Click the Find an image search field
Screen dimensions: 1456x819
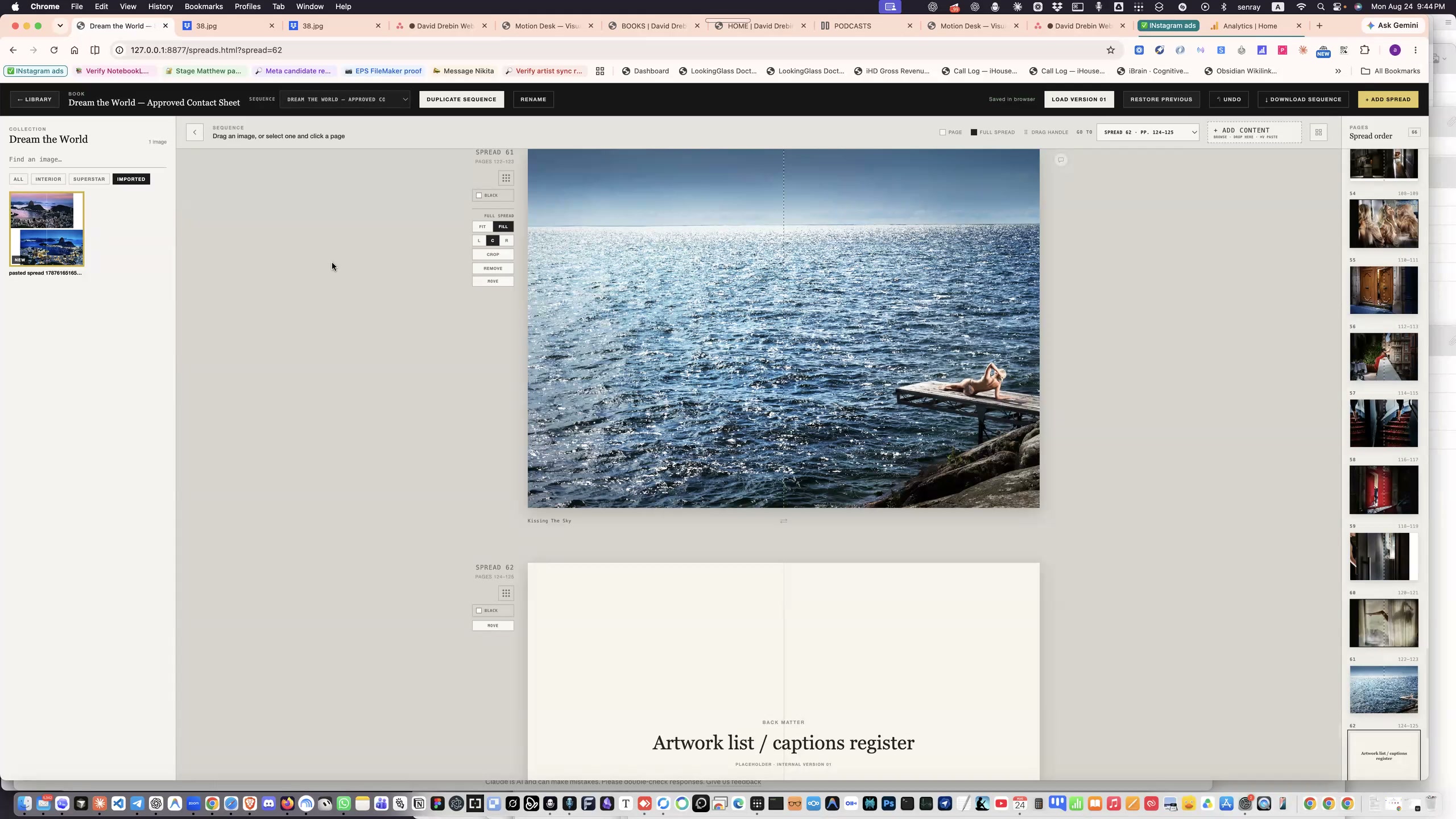tap(88, 159)
